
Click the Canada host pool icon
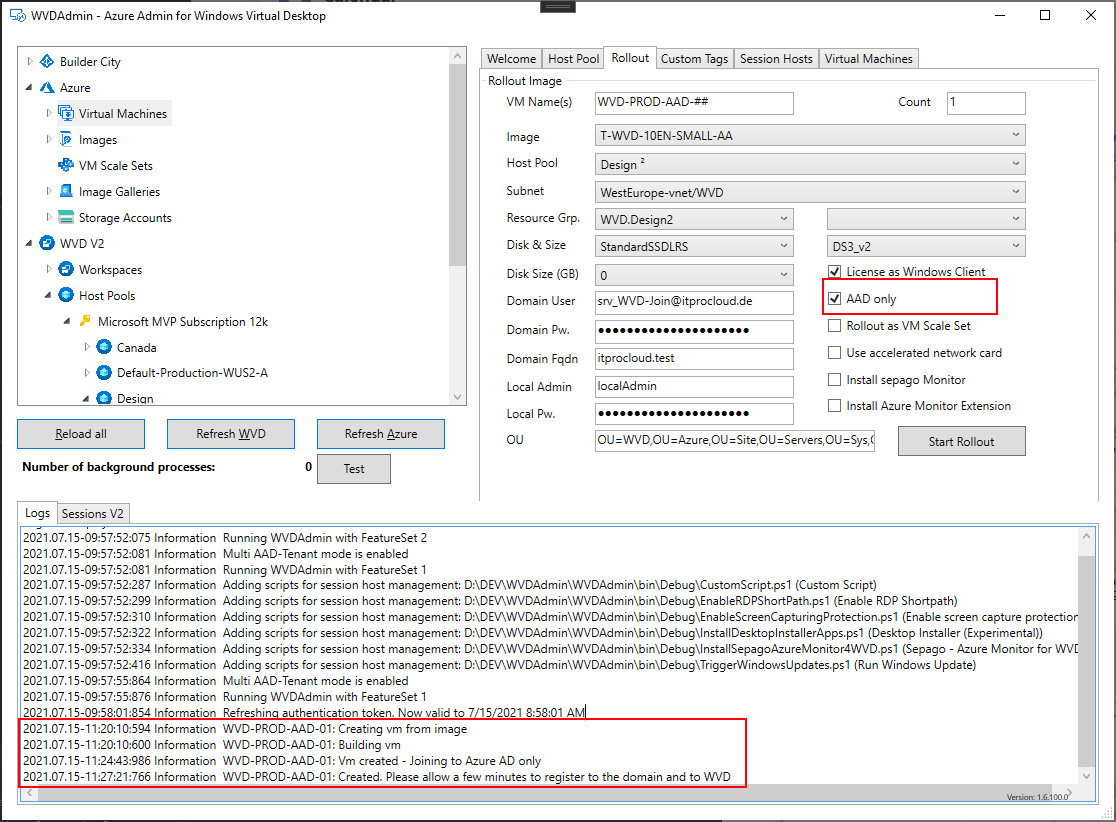(x=105, y=347)
